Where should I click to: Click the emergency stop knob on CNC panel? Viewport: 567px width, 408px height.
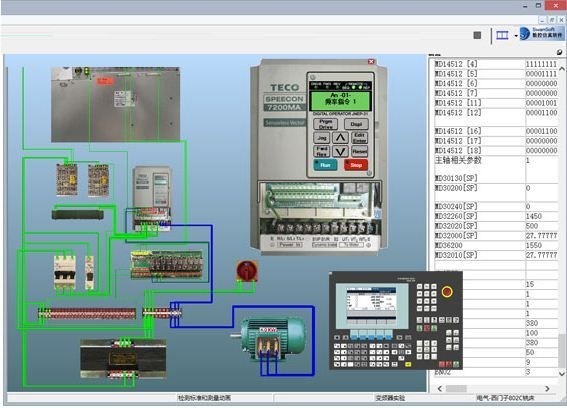pyautogui.click(x=447, y=292)
